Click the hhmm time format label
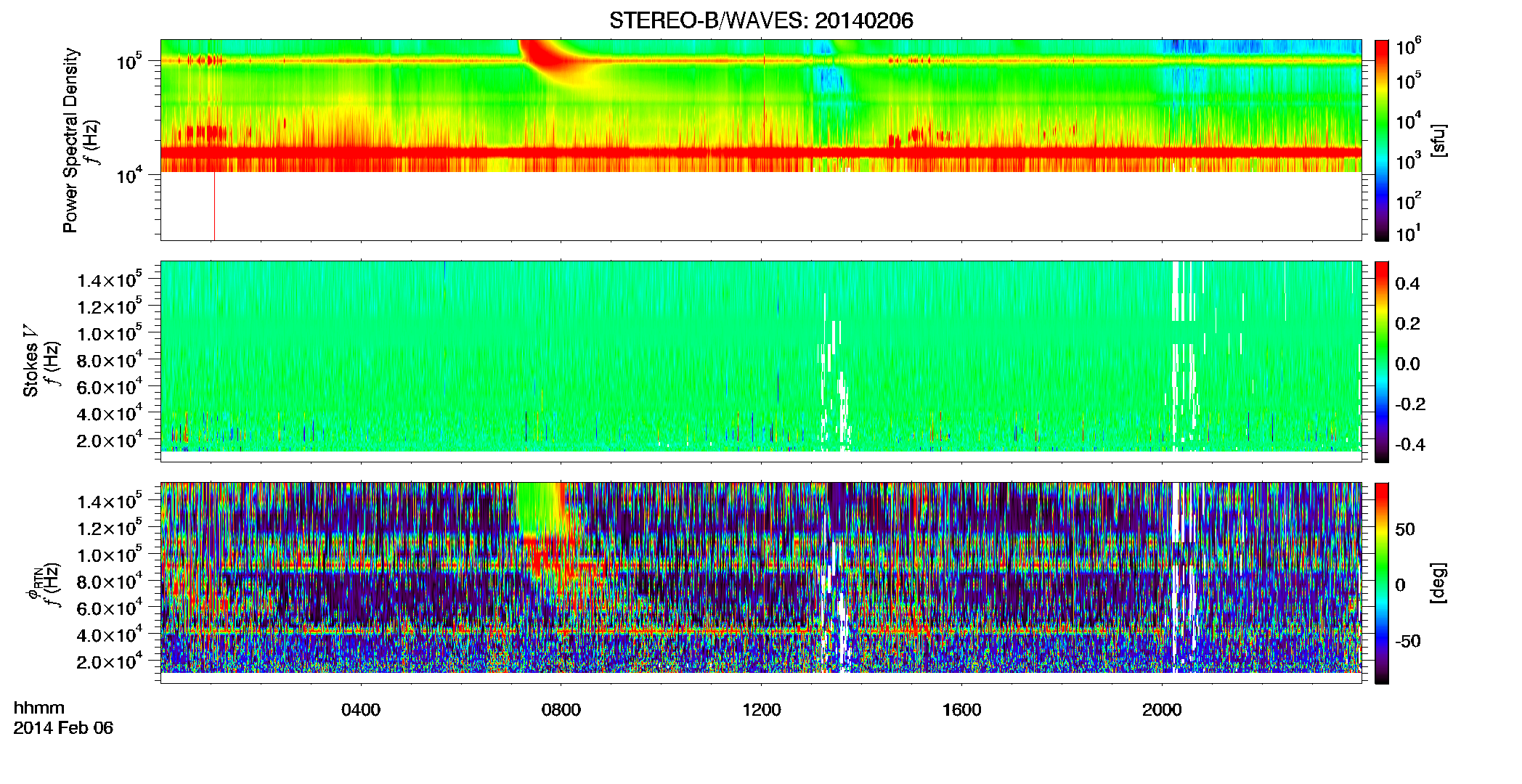1522x784 pixels. click(x=39, y=709)
